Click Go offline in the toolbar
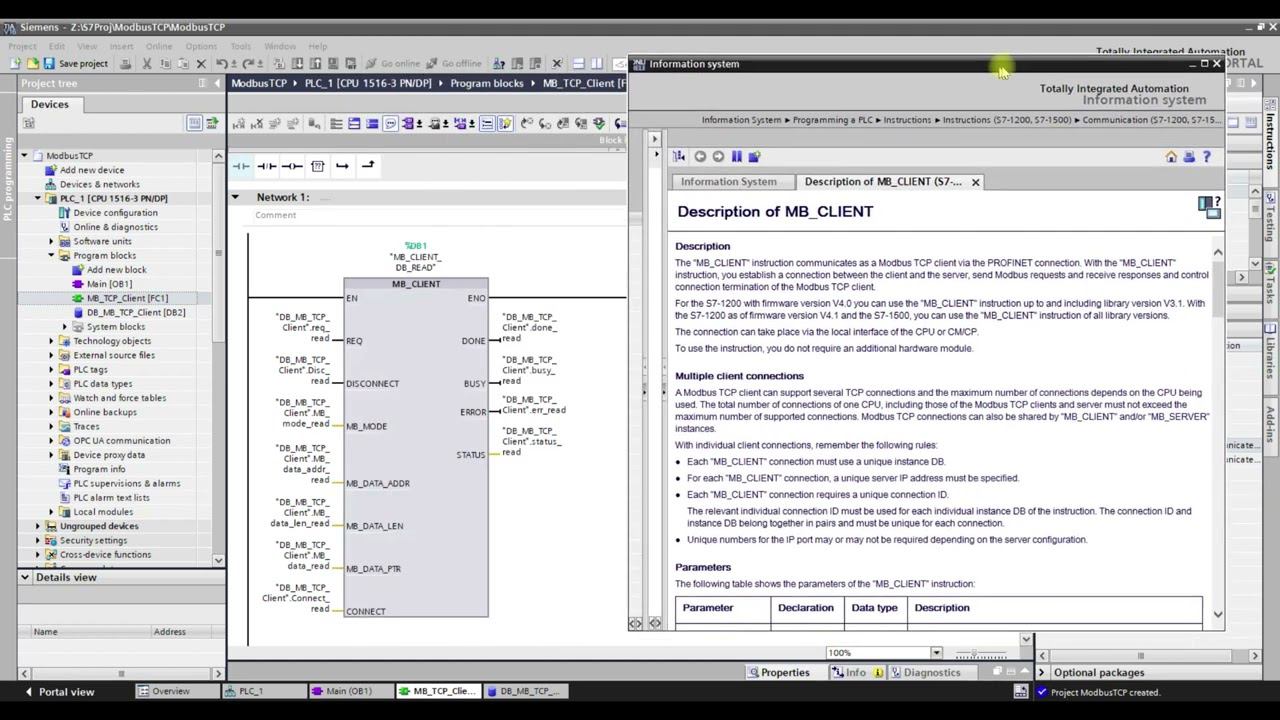 coord(453,63)
